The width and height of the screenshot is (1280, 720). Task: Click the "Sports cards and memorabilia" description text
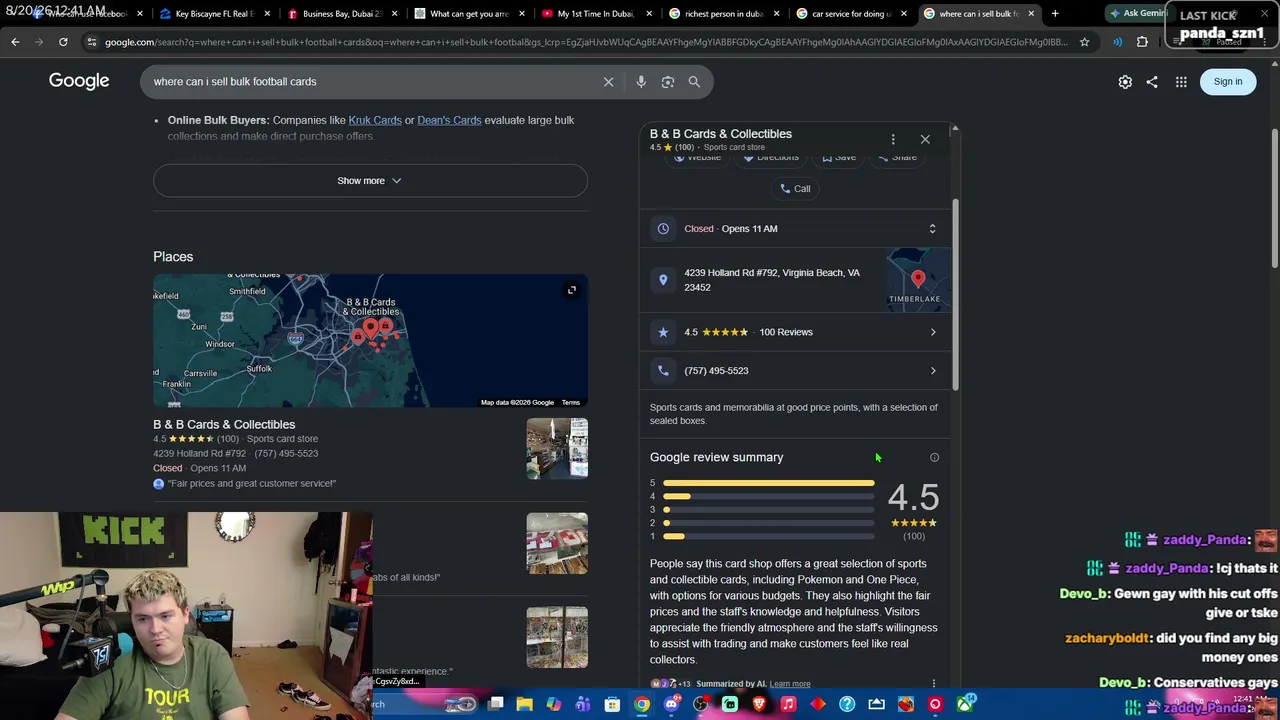794,415
